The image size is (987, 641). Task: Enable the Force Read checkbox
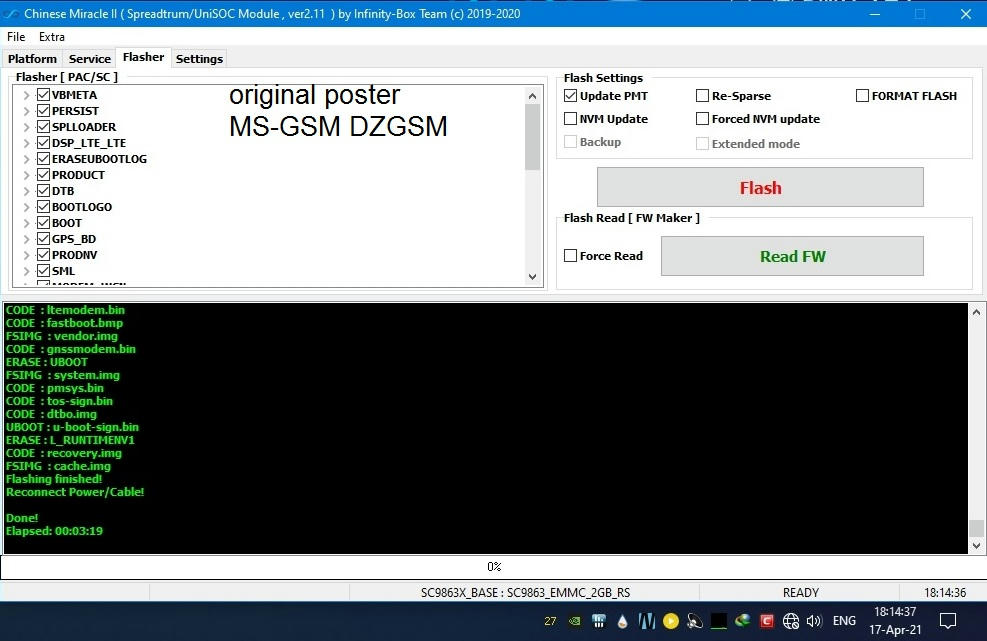click(x=570, y=256)
